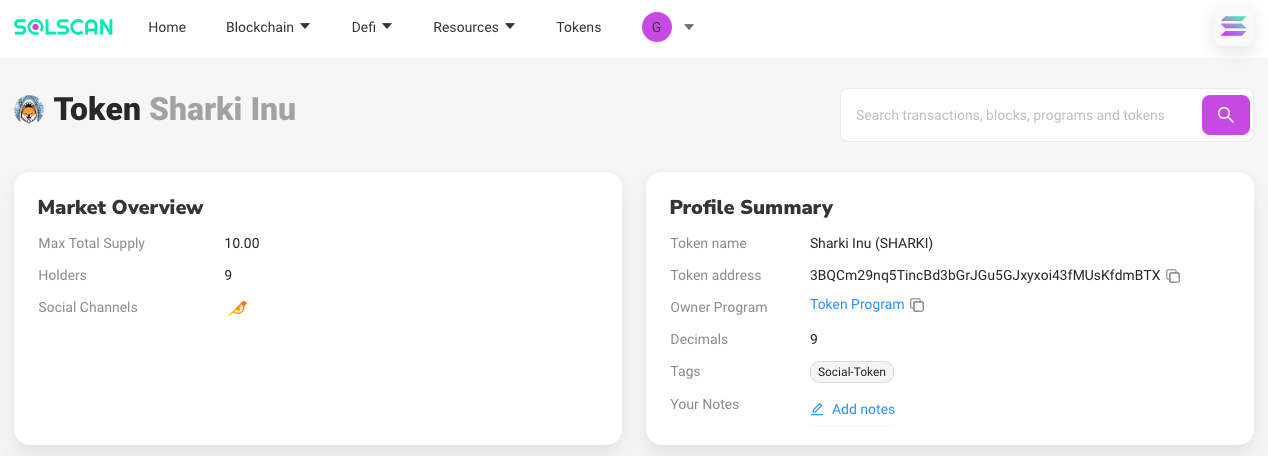Expand the Blockchain dropdown menu
Screen dimensions: 1268x456
268,27
